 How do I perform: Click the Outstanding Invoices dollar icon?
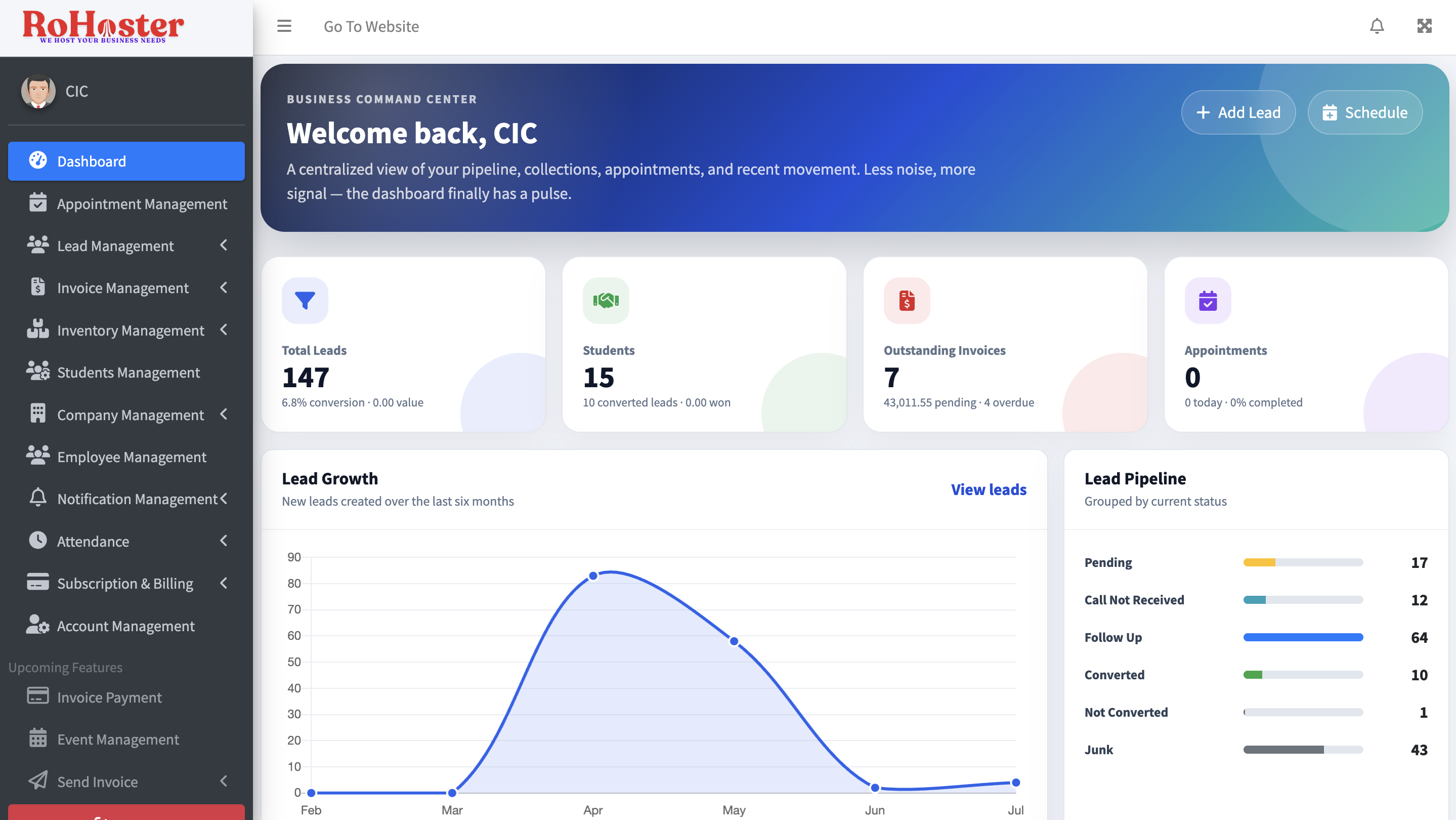click(x=907, y=300)
